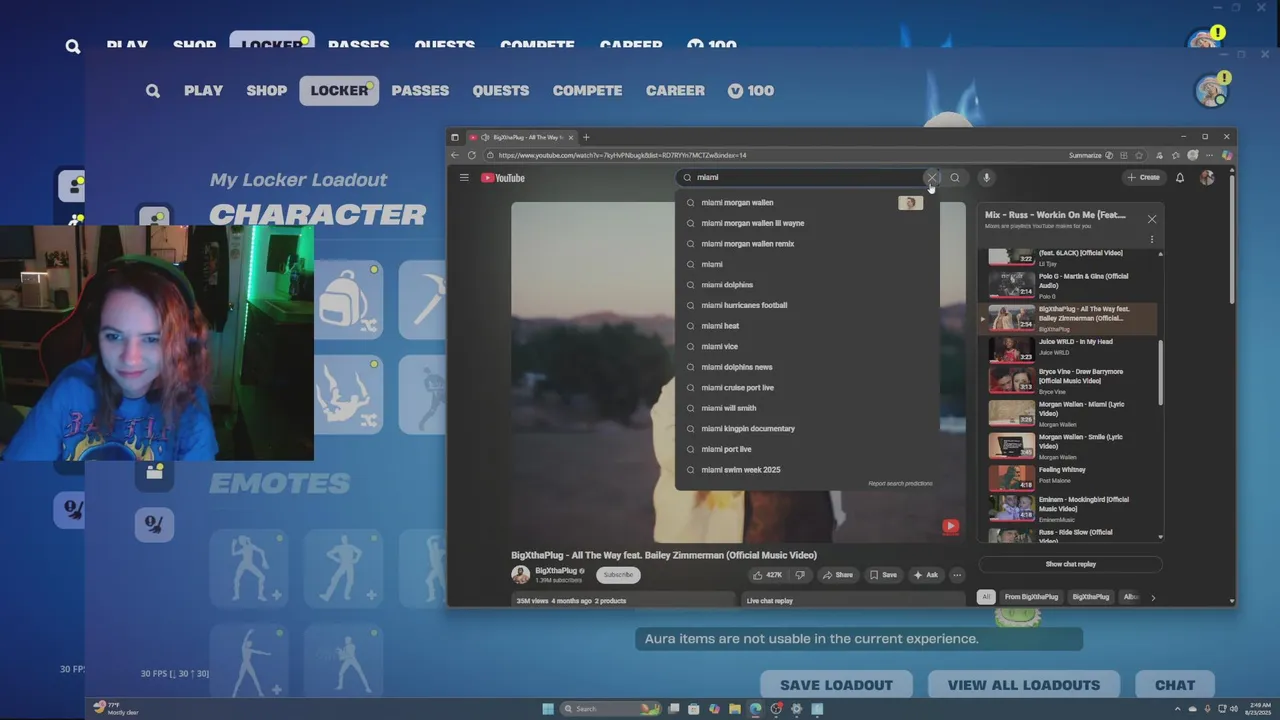Open the taskbar weather widget

pos(115,708)
